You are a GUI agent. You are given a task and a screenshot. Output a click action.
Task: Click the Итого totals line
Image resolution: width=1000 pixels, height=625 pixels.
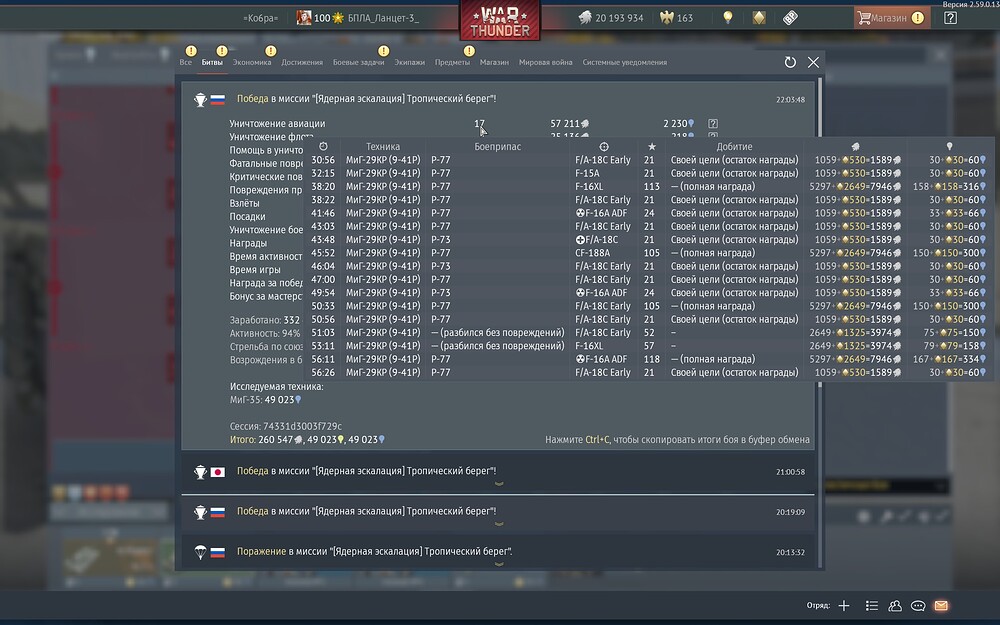307,439
